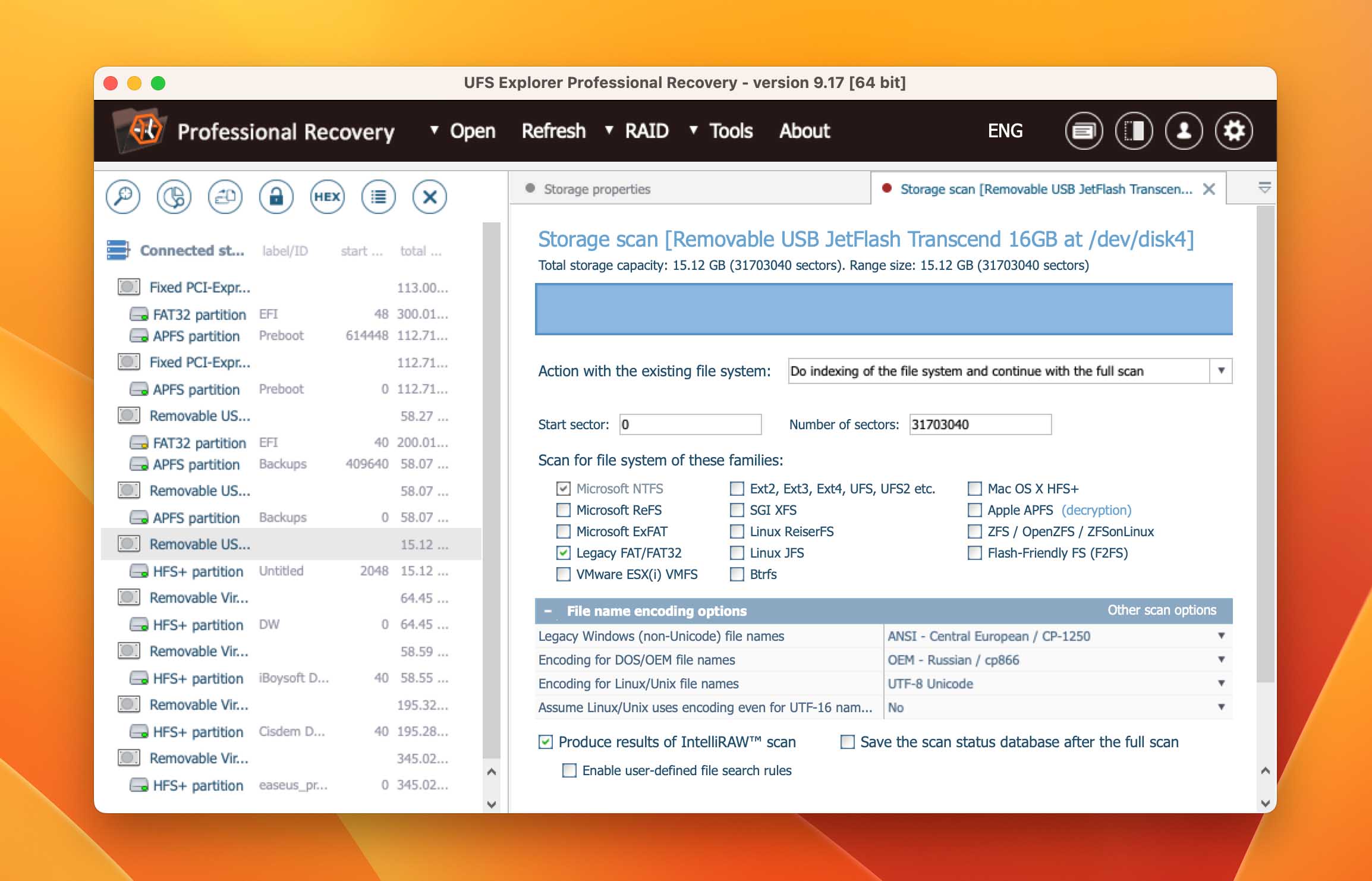Viewport: 1372px width, 881px height.
Task: Open the Open menu
Action: [463, 131]
